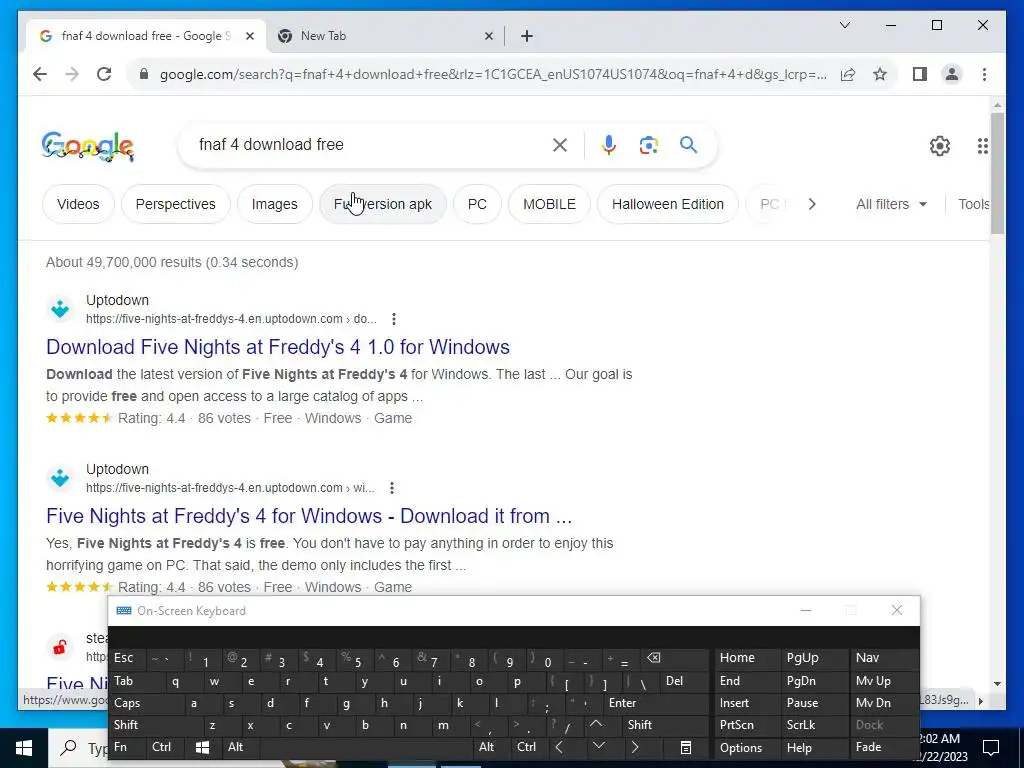1024x768 pixels.
Task: Click the Google doodle logo
Action: pyautogui.click(x=88, y=146)
